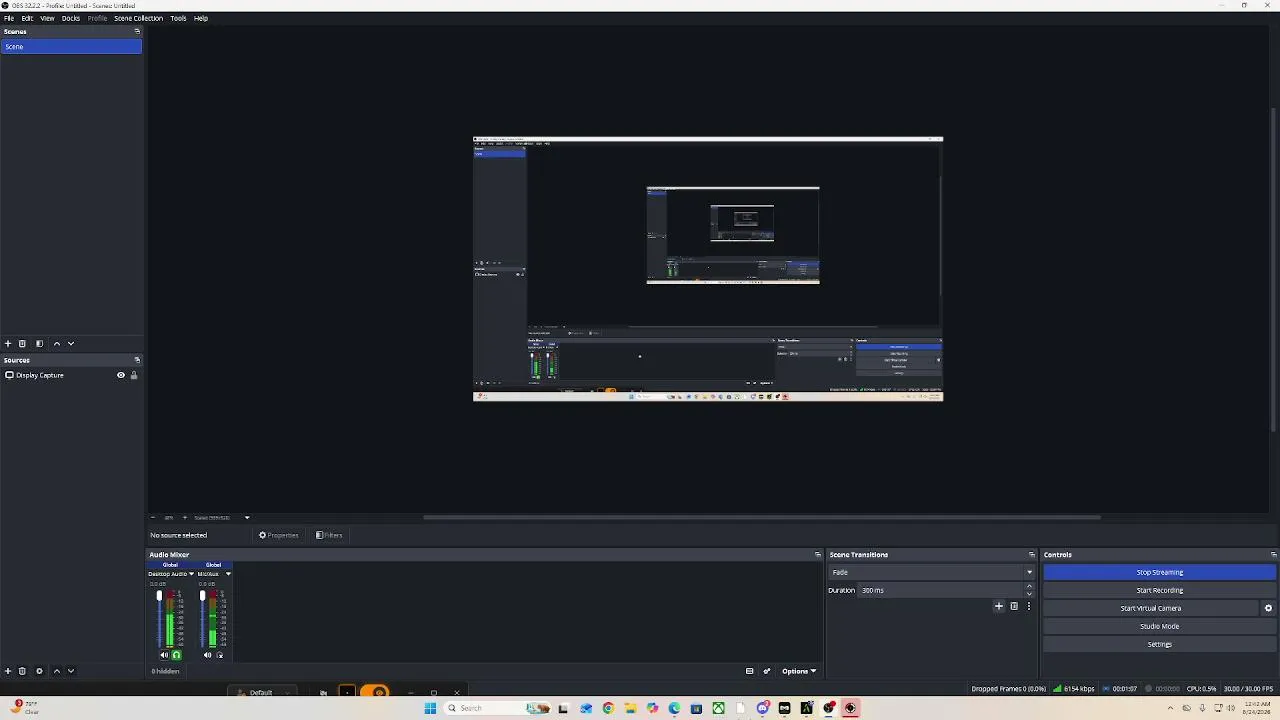This screenshot has width=1280, height=720.
Task: Open OBS Settings from Controls
Action: tap(1159, 644)
